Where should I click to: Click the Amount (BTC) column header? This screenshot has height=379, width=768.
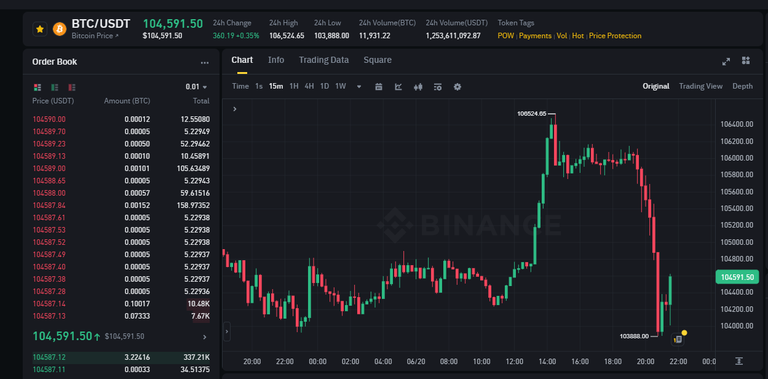tap(127, 101)
